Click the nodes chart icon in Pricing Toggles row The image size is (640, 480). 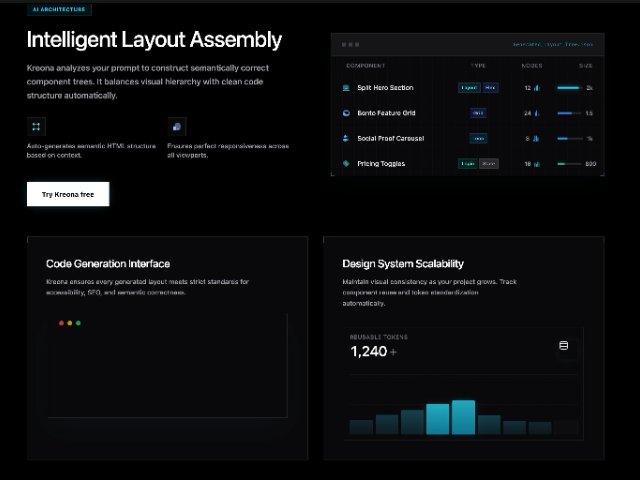(x=537, y=163)
